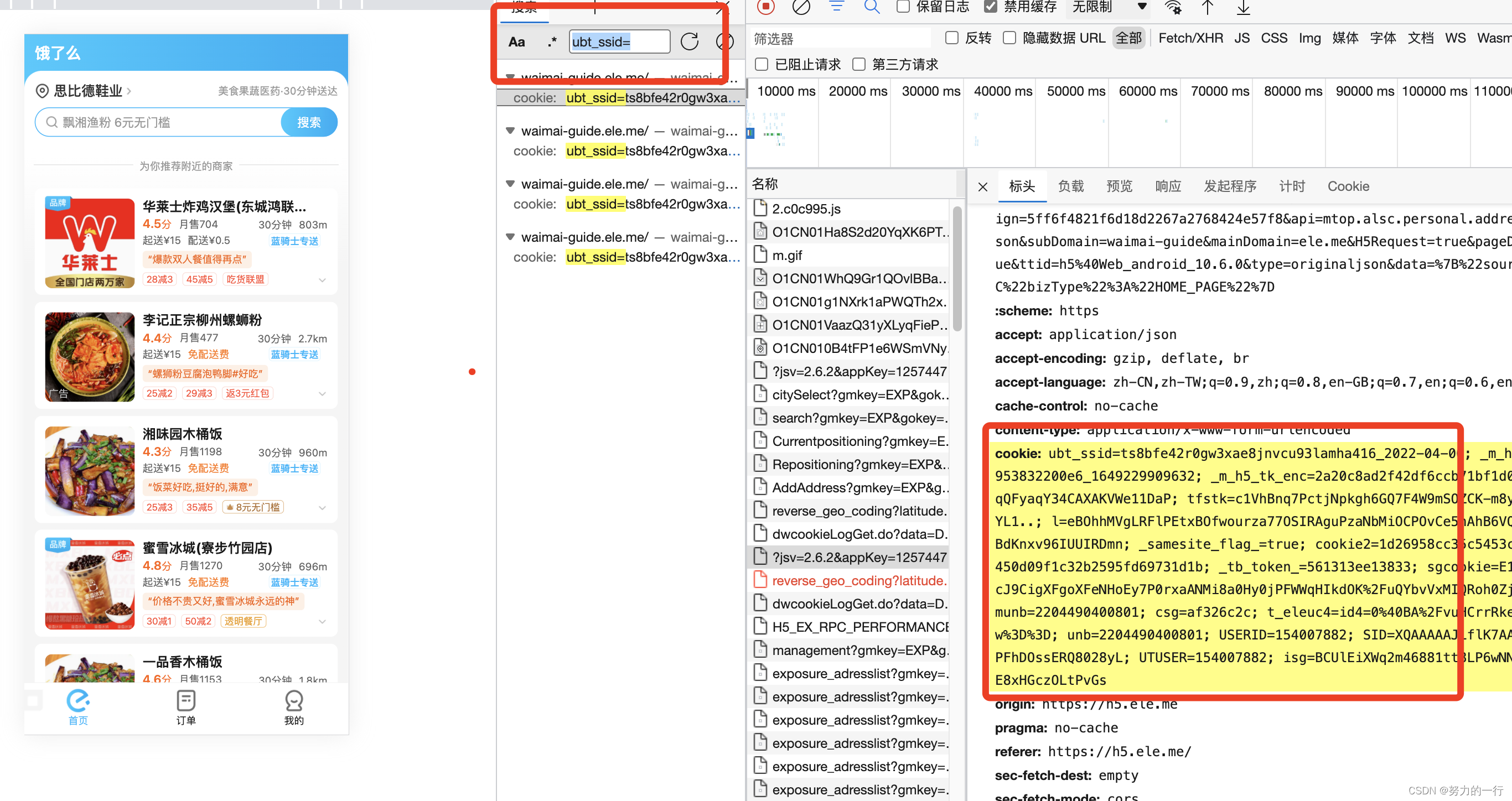Click the record network log icon

click(x=766, y=7)
